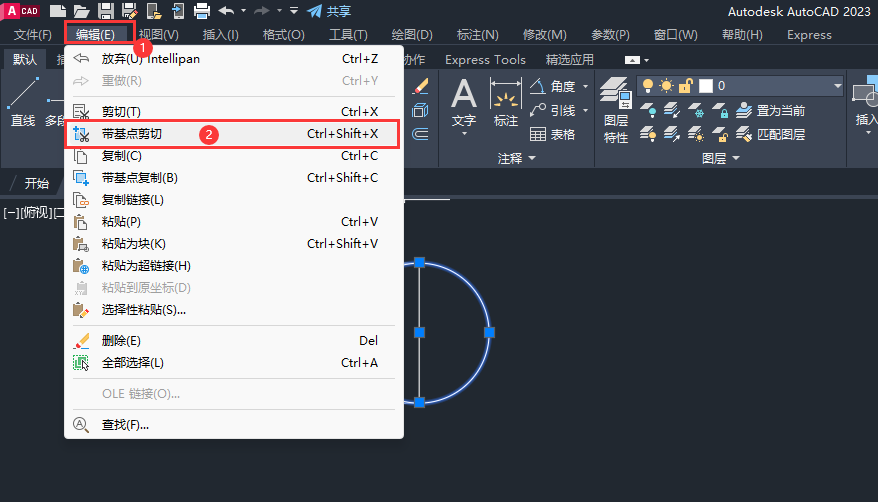The height and width of the screenshot is (502, 878).
Task: Click the 共享 share button
Action: [x=330, y=11]
